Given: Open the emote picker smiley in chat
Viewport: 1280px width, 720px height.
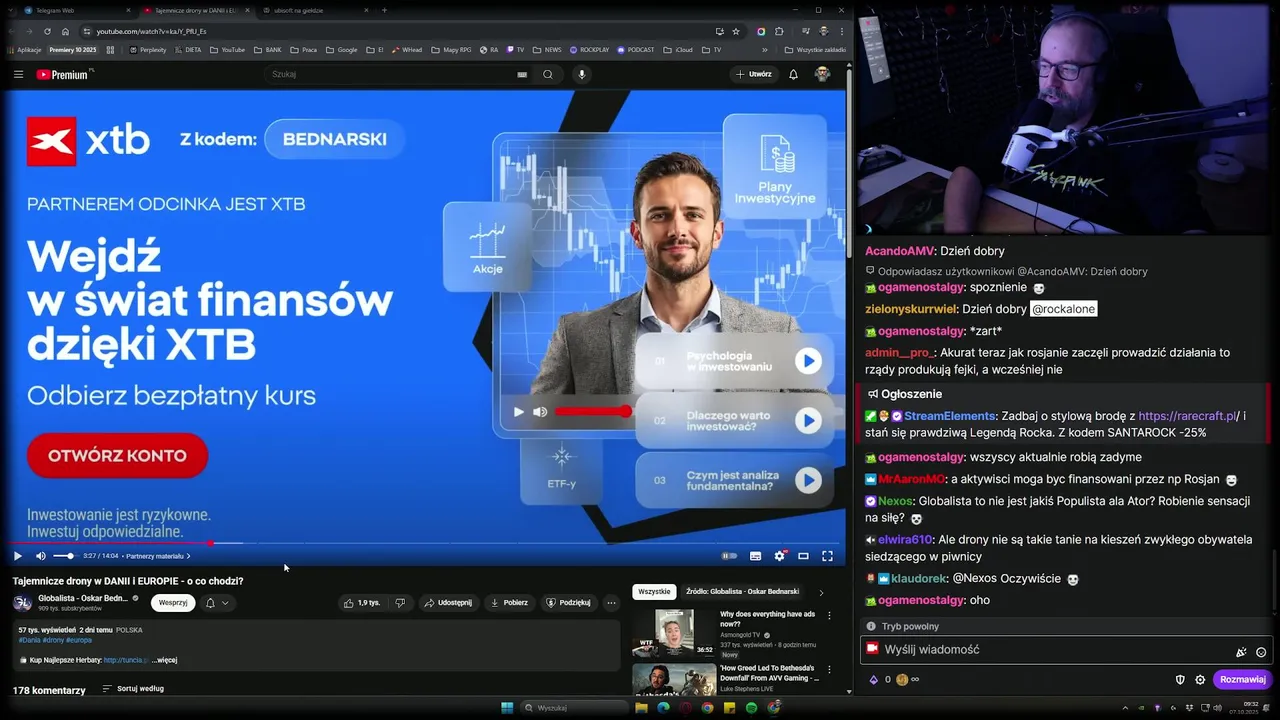Looking at the screenshot, I should (x=1261, y=652).
